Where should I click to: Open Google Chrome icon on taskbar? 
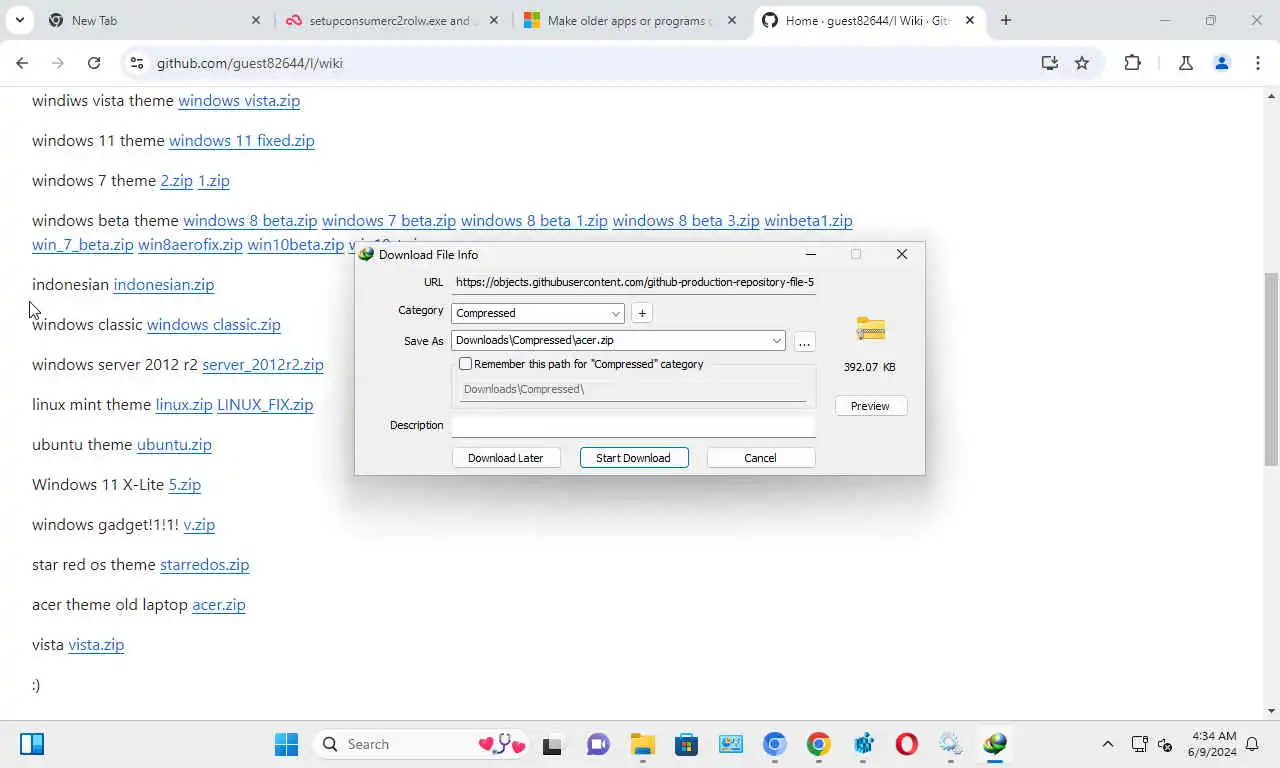point(818,744)
